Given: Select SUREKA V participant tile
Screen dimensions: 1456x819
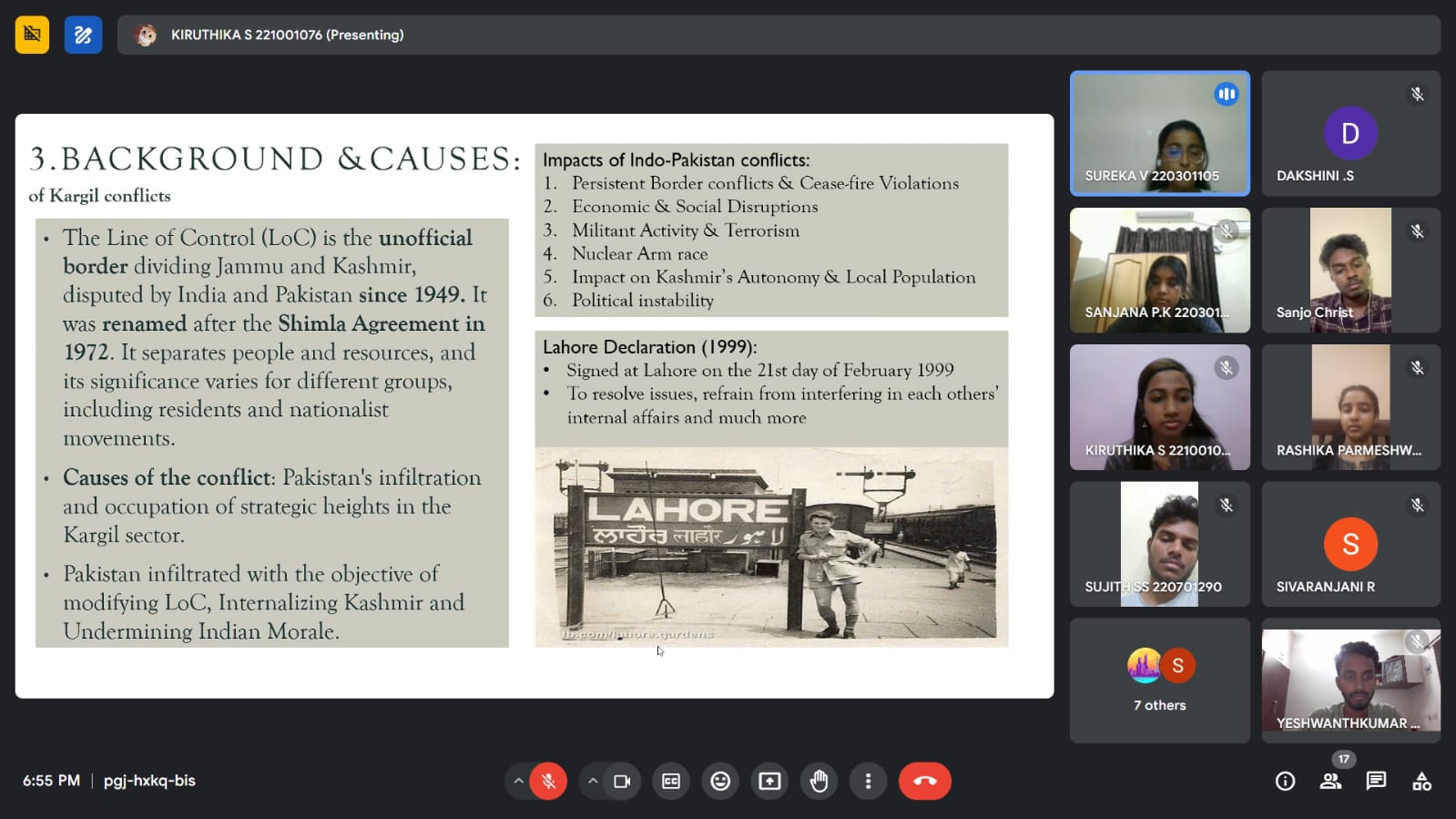Looking at the screenshot, I should click(1159, 133).
